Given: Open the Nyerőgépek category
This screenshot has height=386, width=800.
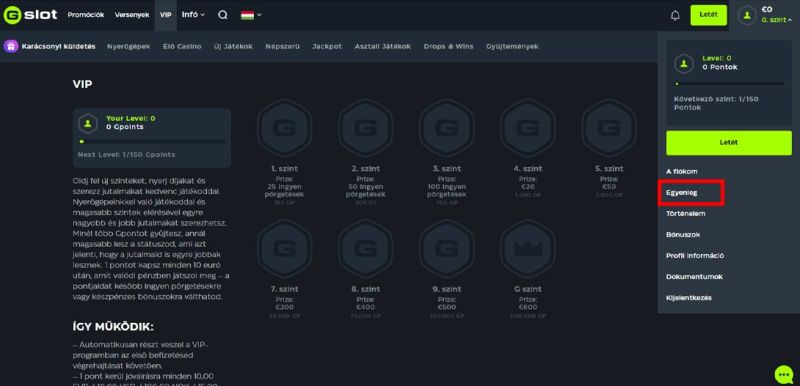Looking at the screenshot, I should click(x=129, y=46).
